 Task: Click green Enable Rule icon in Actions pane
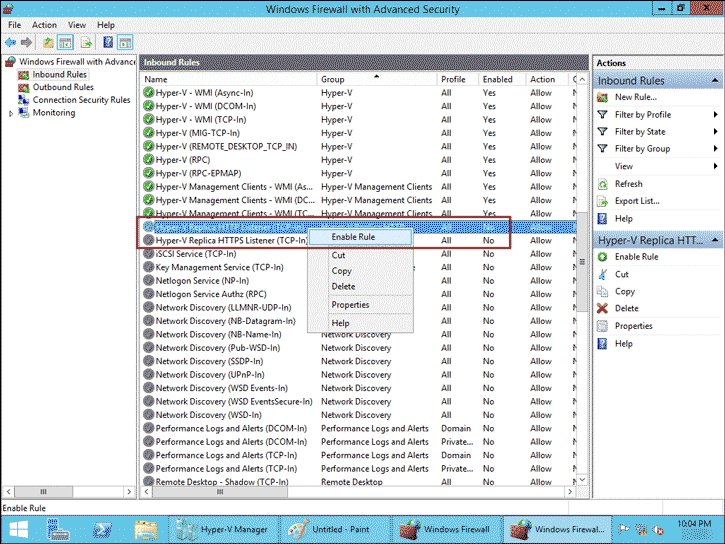602,257
